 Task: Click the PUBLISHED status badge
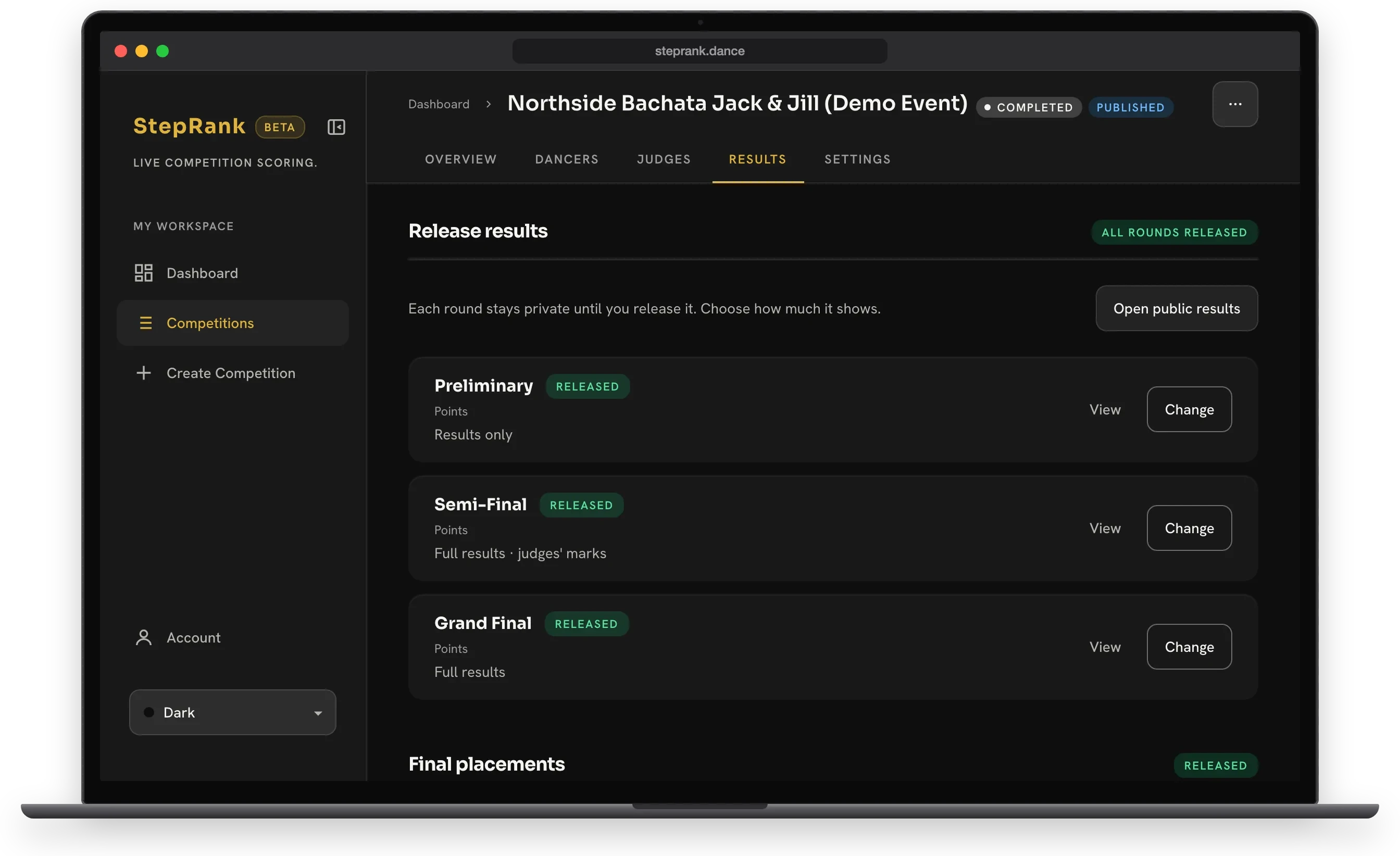pyautogui.click(x=1131, y=107)
